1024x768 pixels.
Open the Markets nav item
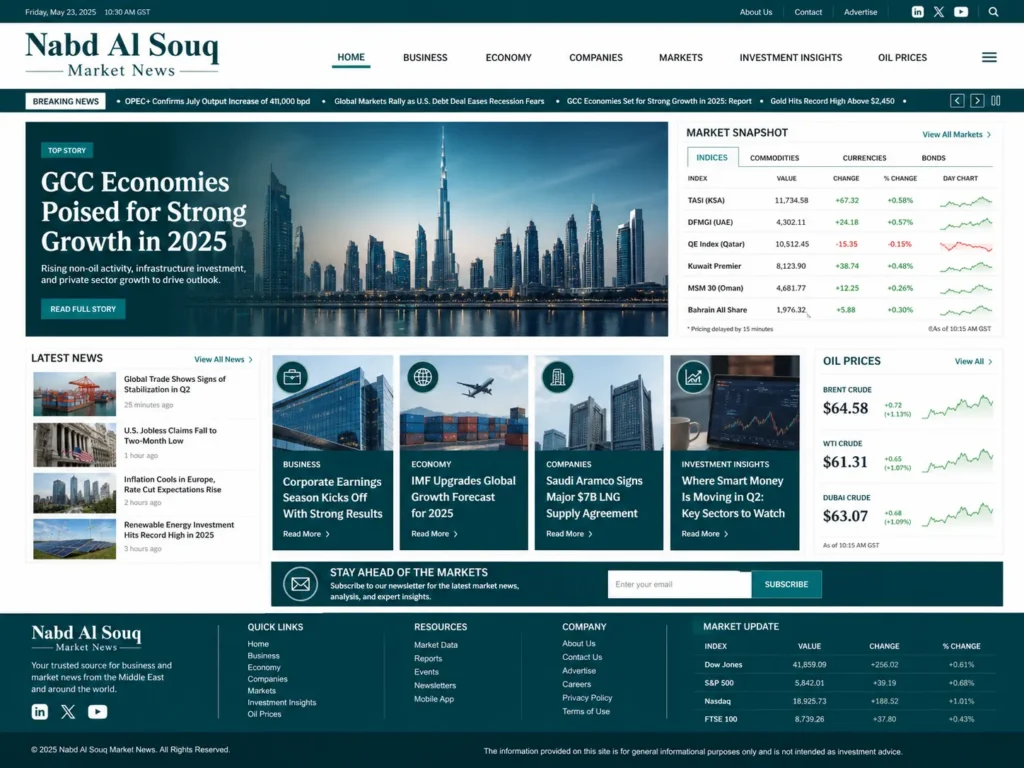click(x=681, y=57)
